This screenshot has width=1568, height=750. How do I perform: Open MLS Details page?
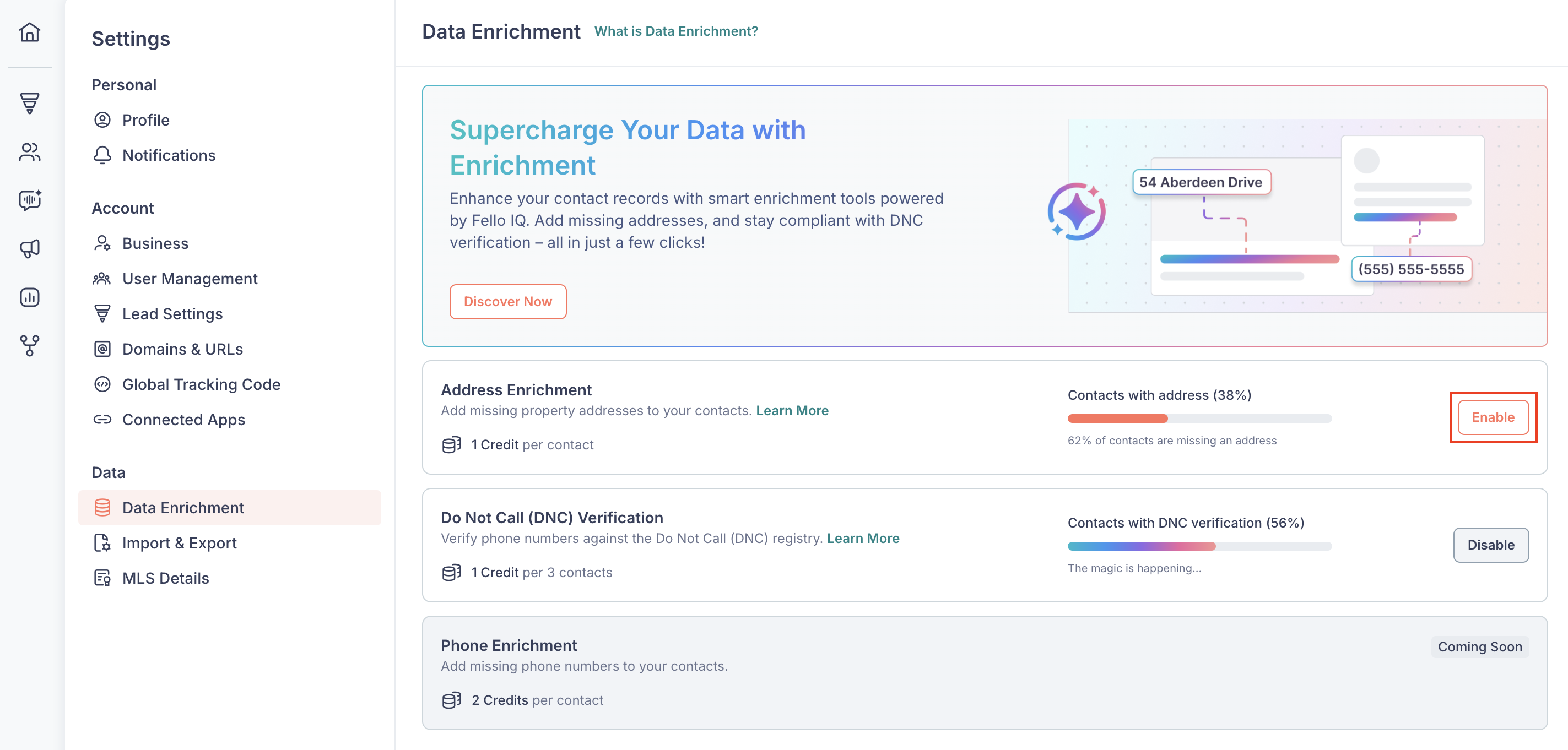(x=230, y=578)
